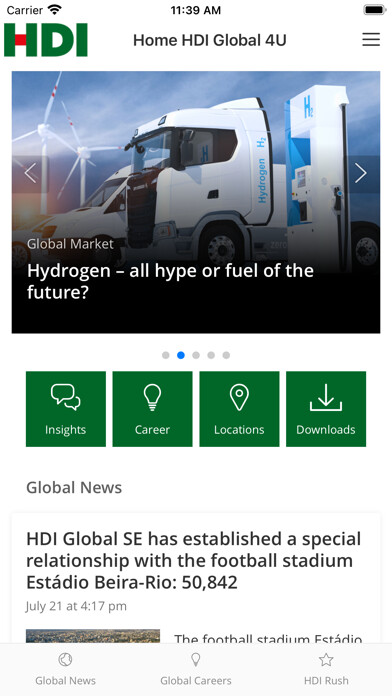
Task: Tap the Wi-Fi icon in status bar
Action: (55, 9)
